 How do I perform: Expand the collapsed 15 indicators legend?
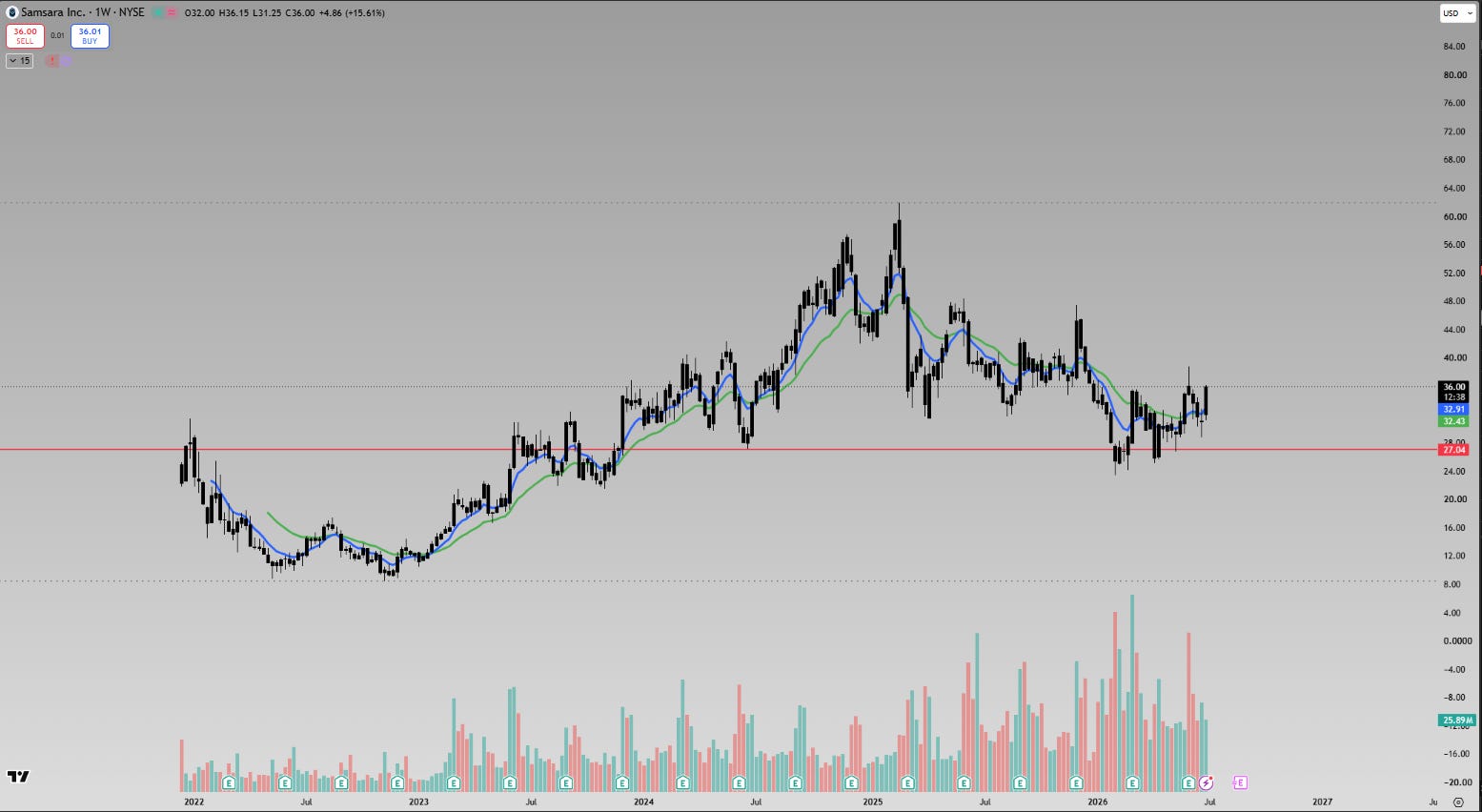tap(20, 61)
